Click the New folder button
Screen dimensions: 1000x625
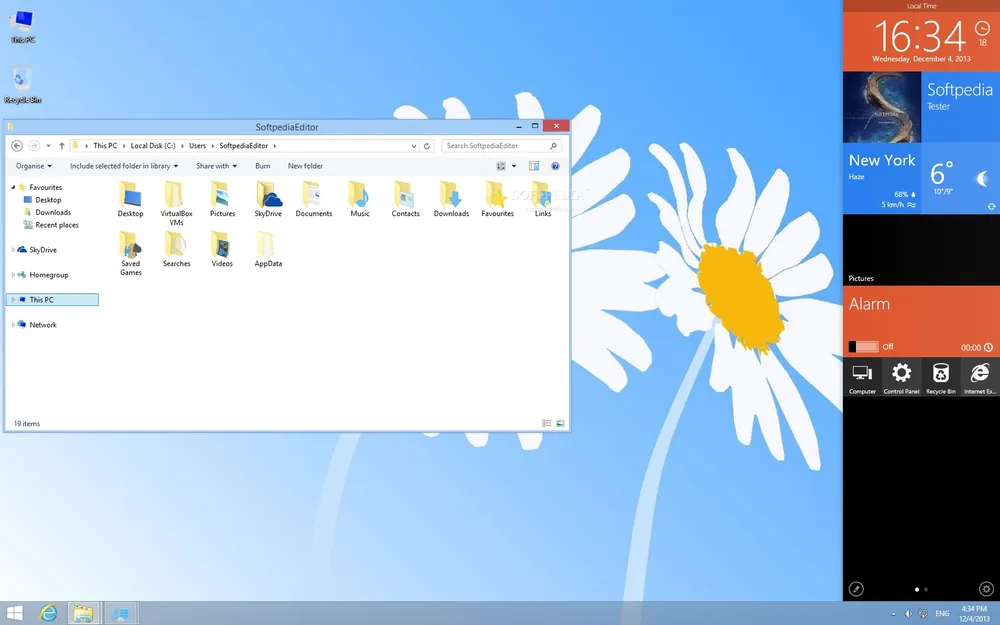(x=305, y=166)
